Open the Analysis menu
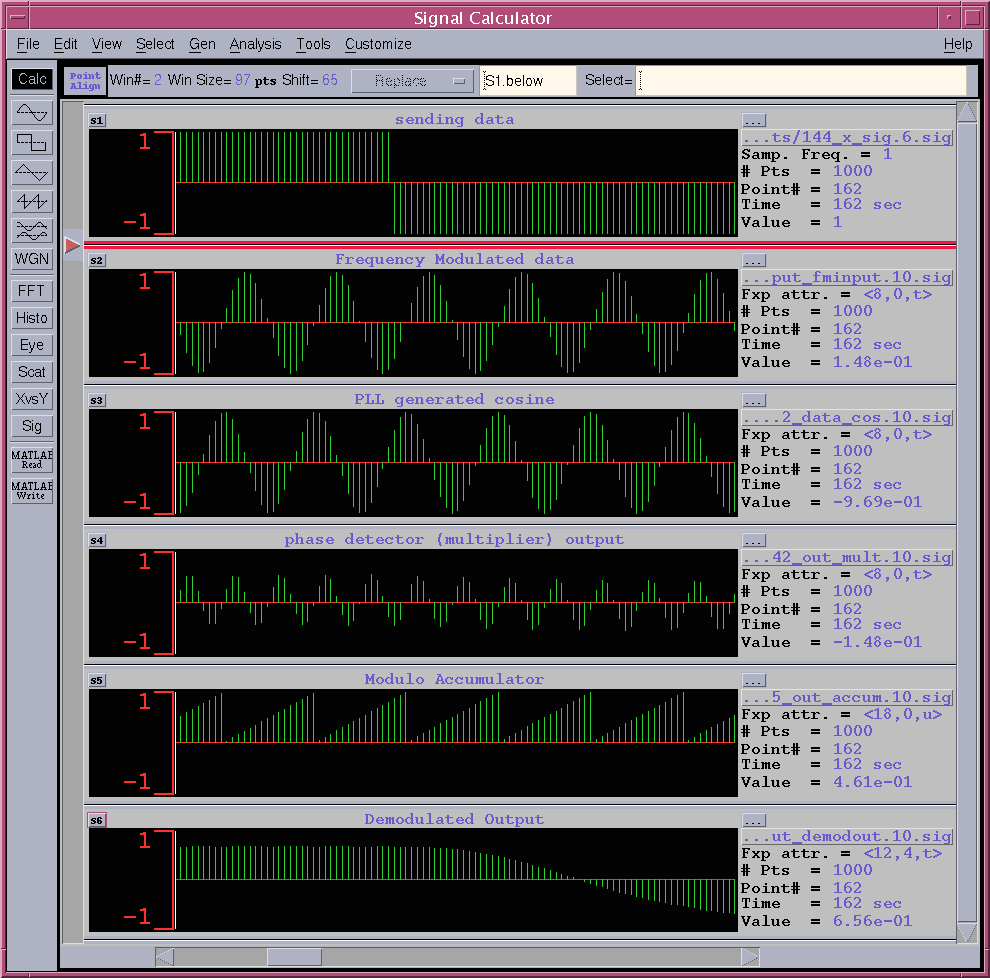990x978 pixels. pyautogui.click(x=255, y=44)
